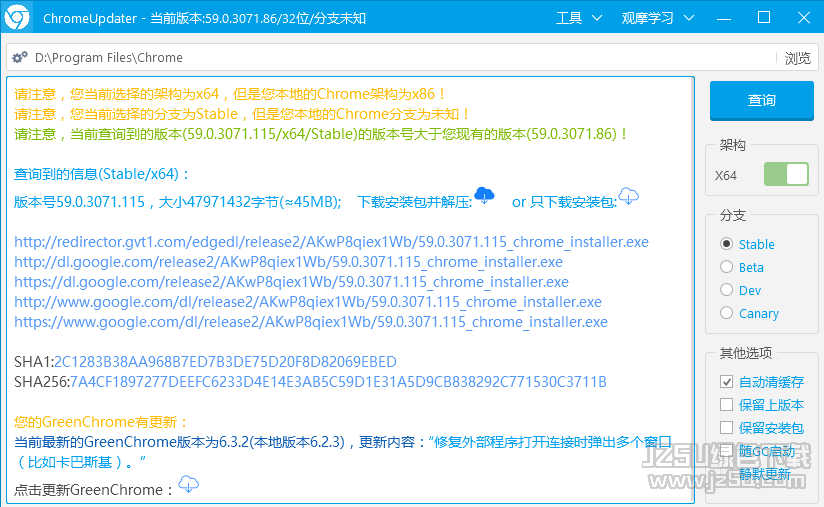
Task: Download installer only via outlined cloud icon
Action: (x=629, y=196)
